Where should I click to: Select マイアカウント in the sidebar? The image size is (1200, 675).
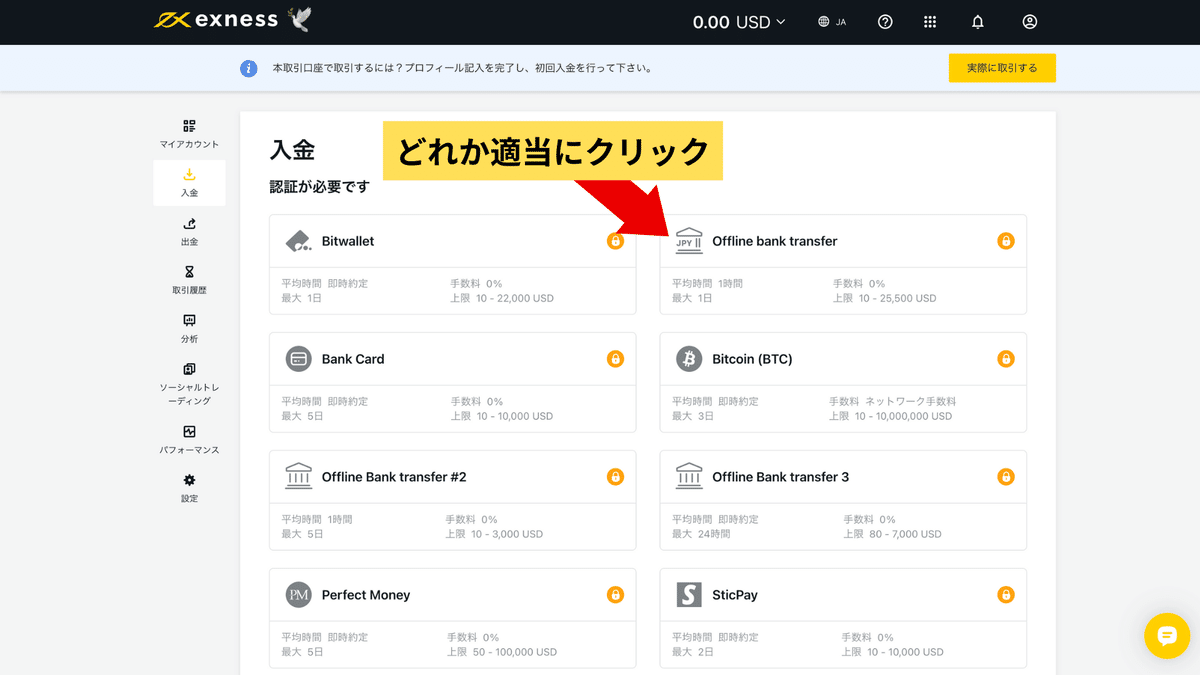click(188, 131)
